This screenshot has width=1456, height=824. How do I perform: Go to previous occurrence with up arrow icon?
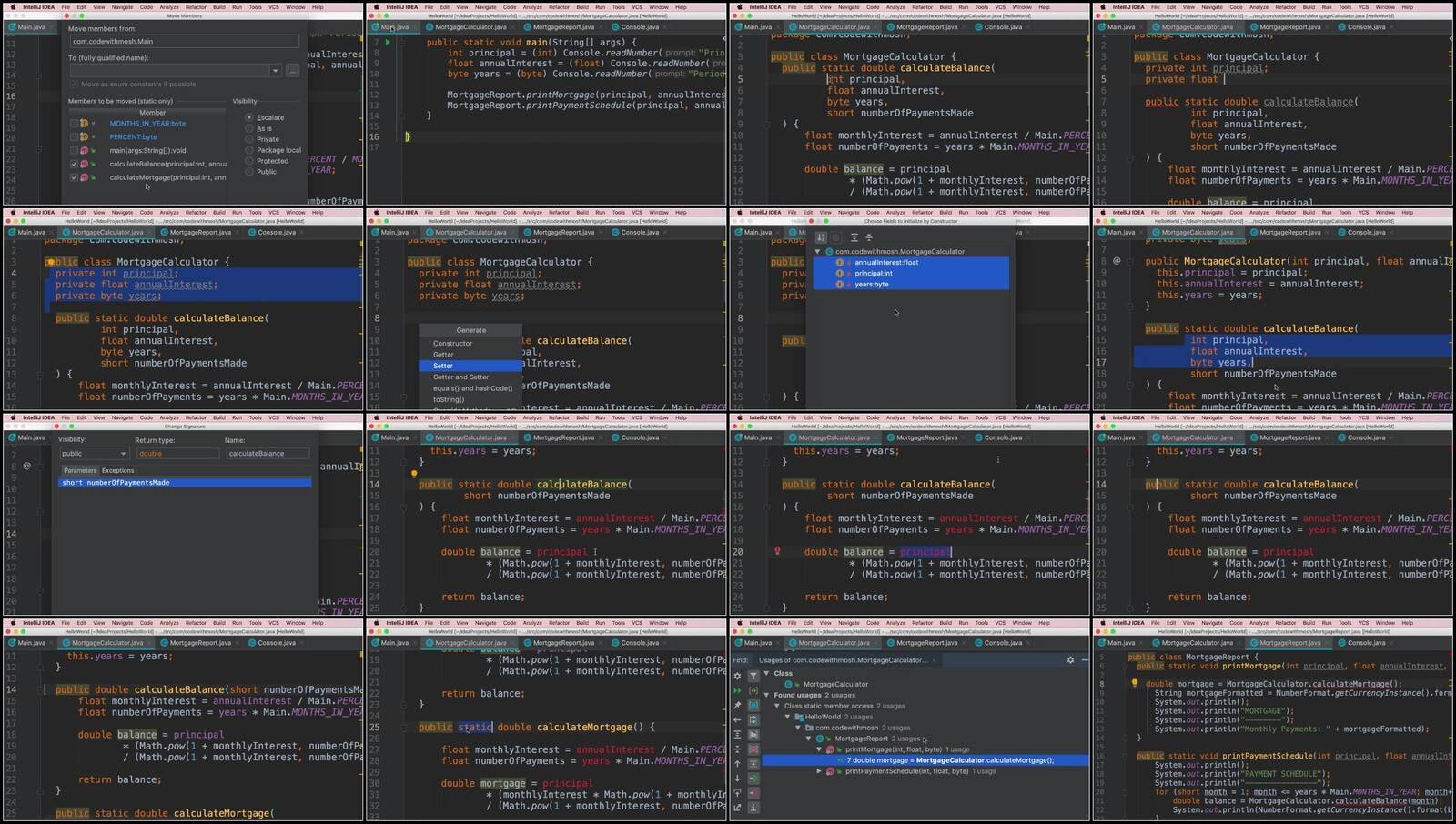coord(737,763)
